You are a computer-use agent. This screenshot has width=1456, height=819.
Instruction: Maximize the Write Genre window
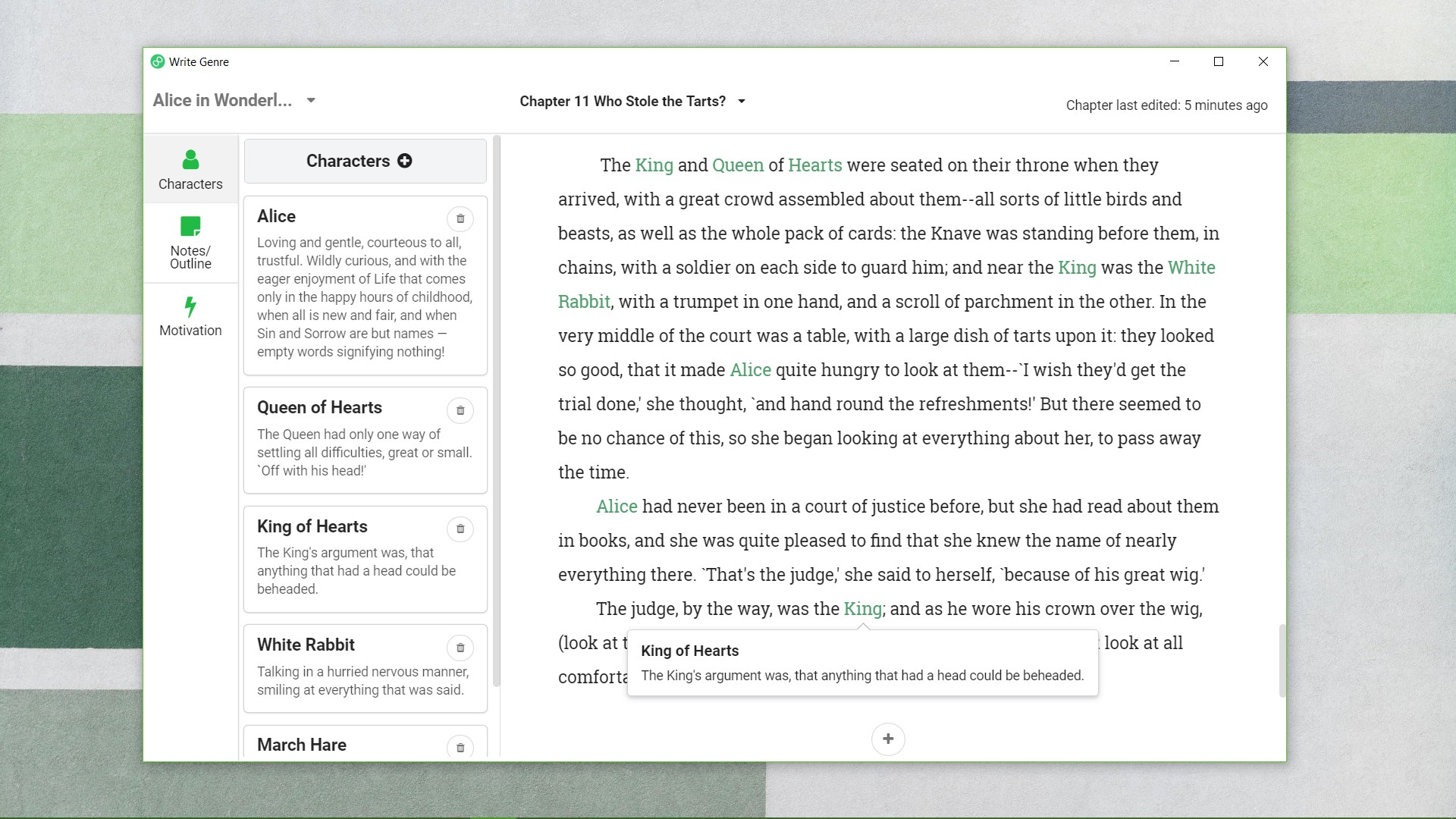pyautogui.click(x=1219, y=61)
